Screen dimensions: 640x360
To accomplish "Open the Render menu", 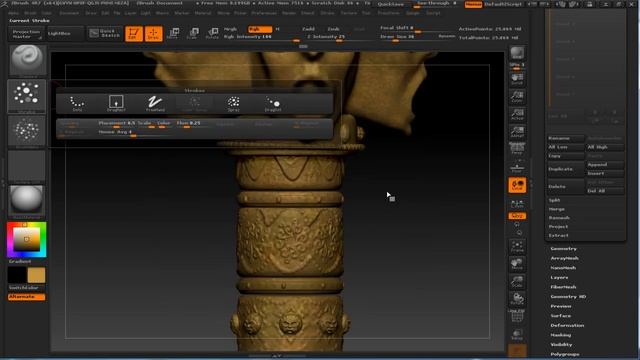I will (289, 13).
